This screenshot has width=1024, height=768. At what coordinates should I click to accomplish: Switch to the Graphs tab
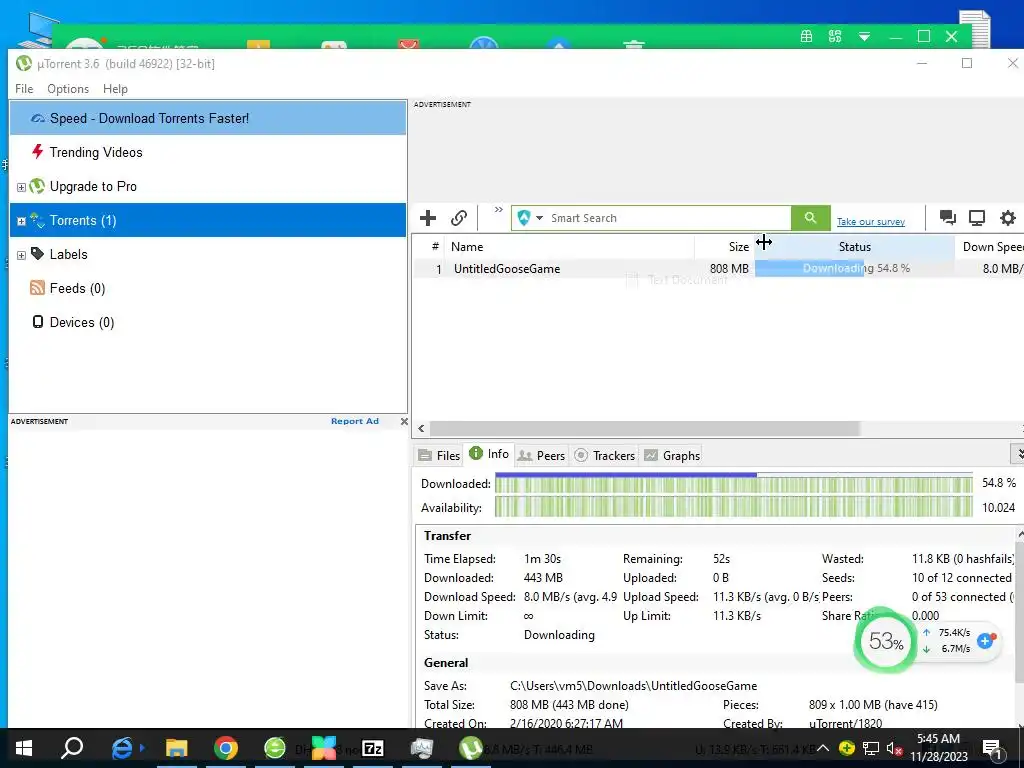click(672, 455)
